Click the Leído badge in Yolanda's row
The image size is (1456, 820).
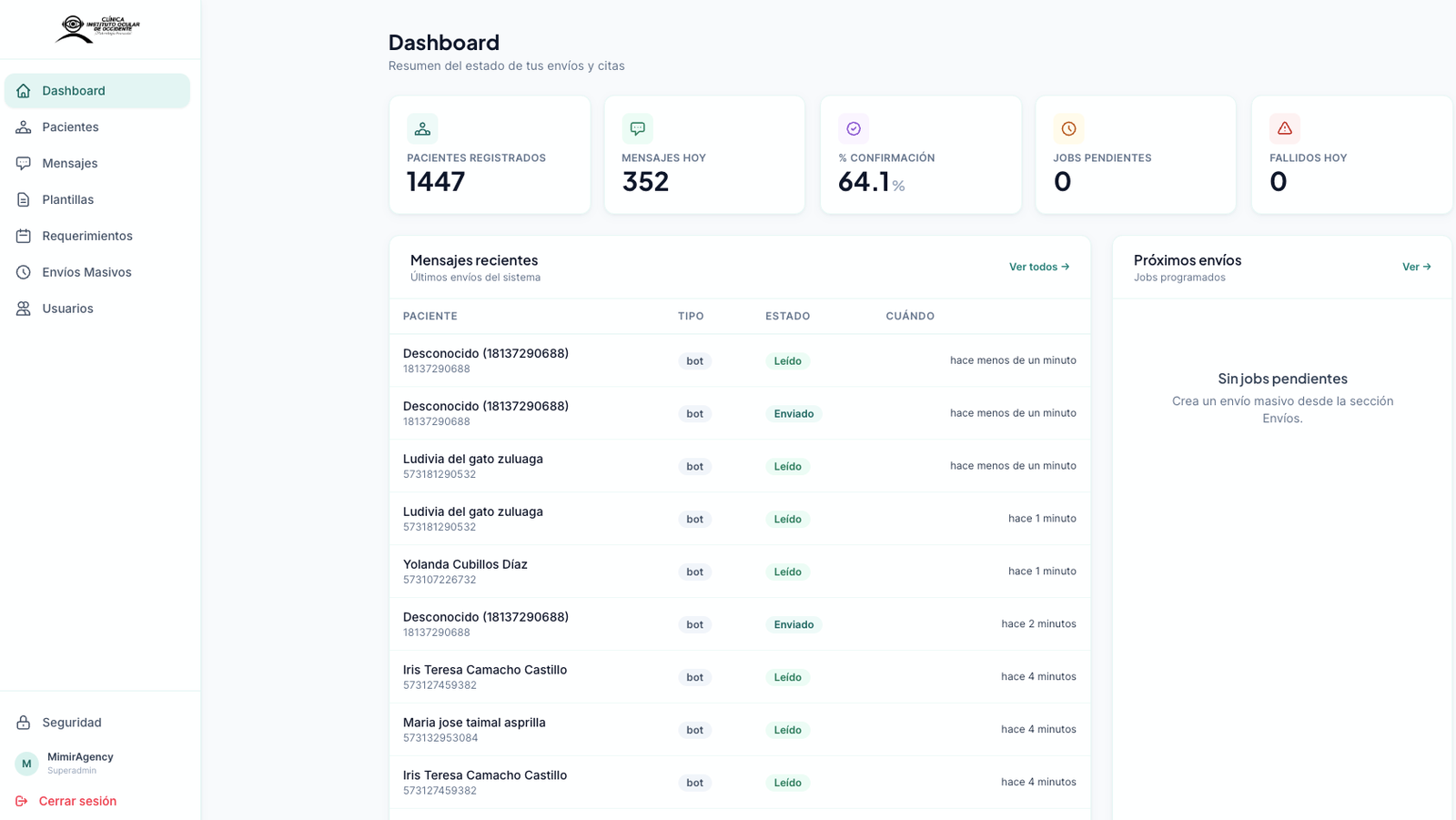pyautogui.click(x=788, y=572)
